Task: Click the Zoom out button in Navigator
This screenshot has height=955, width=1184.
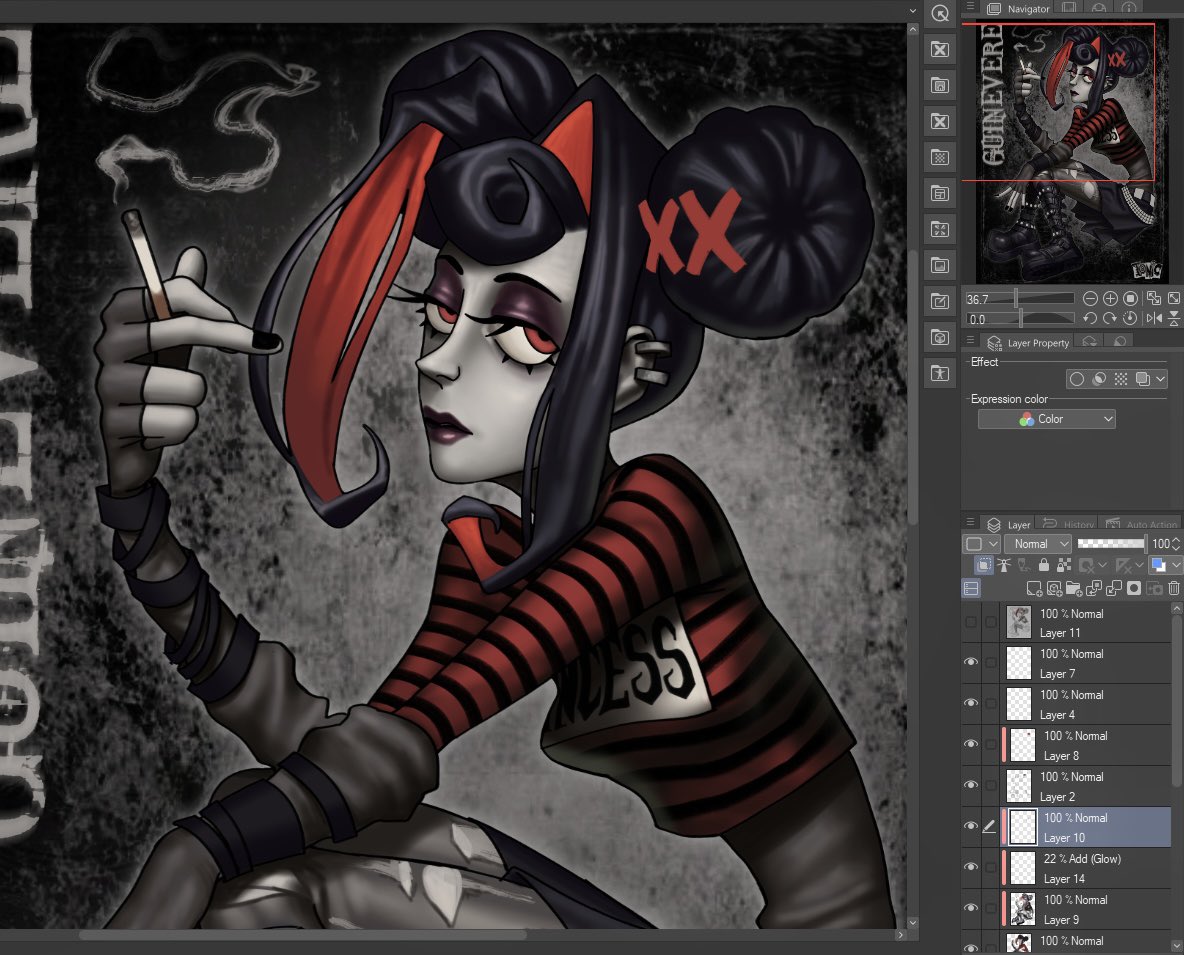Action: pyautogui.click(x=1090, y=298)
